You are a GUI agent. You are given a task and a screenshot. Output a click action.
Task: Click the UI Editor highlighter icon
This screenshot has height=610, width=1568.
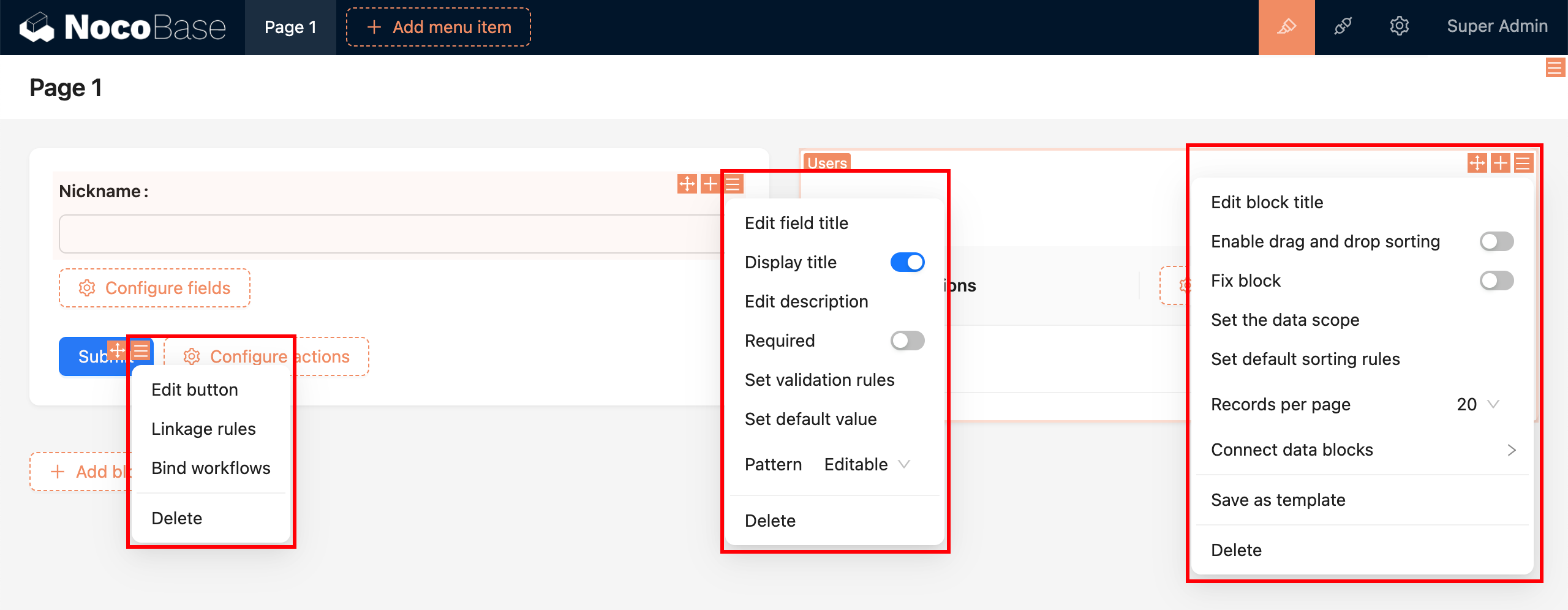point(1286,27)
